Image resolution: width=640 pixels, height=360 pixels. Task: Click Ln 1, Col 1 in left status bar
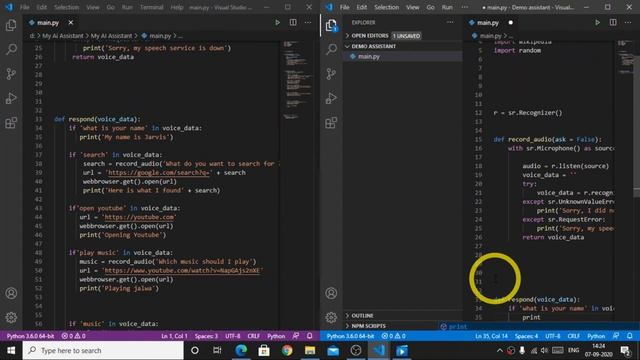174,336
